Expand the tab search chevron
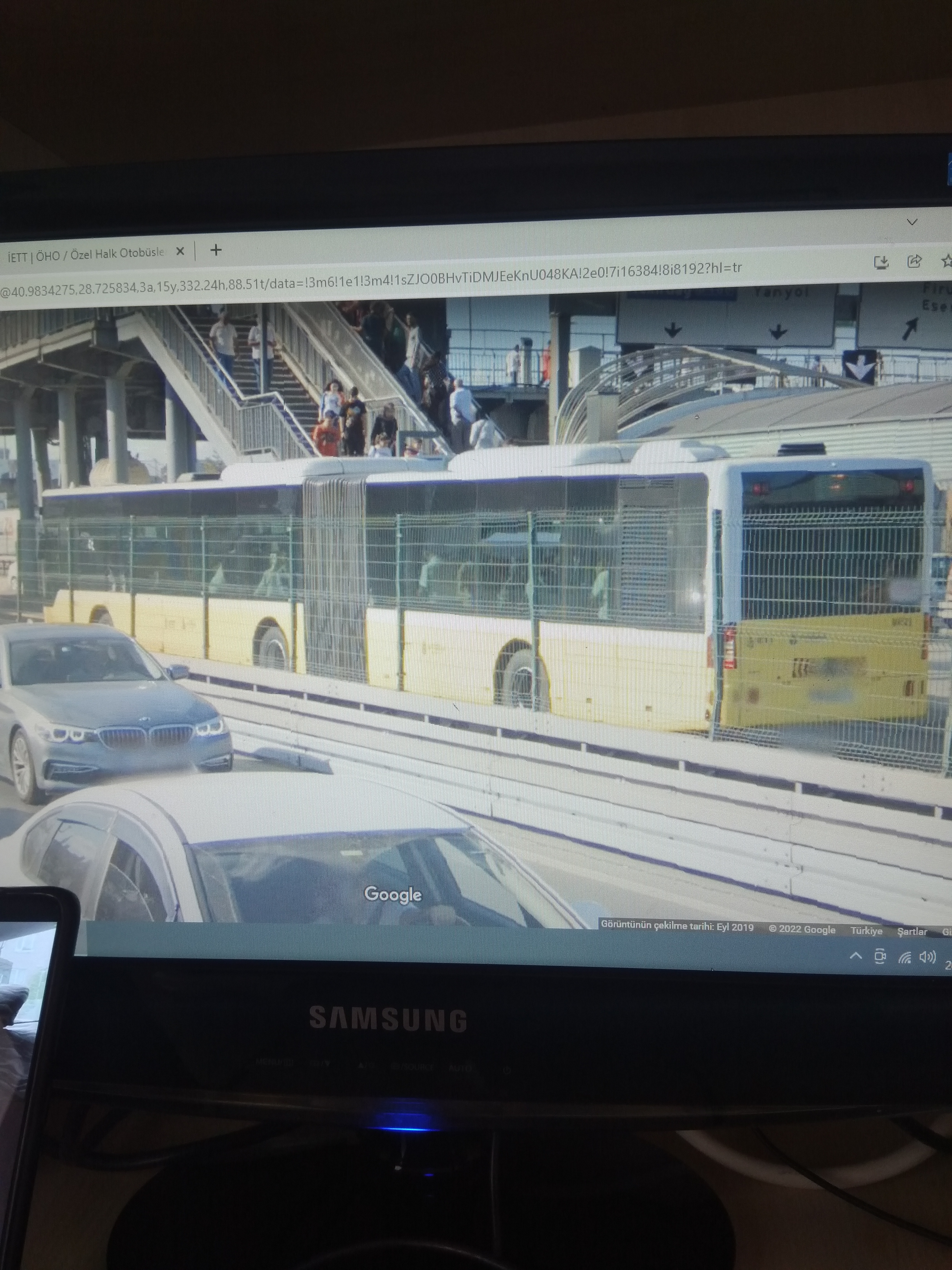Image resolution: width=952 pixels, height=1270 pixels. pyautogui.click(x=912, y=222)
